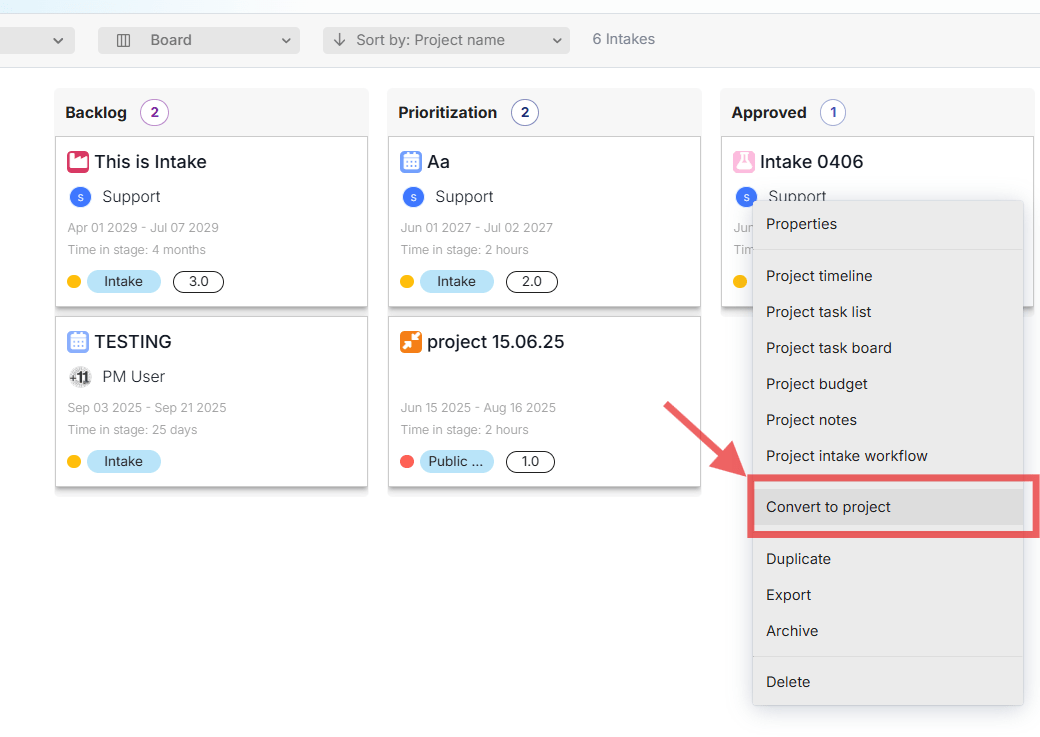Select Duplicate from the context menu
Image resolution: width=1040 pixels, height=737 pixels.
pyautogui.click(x=798, y=559)
